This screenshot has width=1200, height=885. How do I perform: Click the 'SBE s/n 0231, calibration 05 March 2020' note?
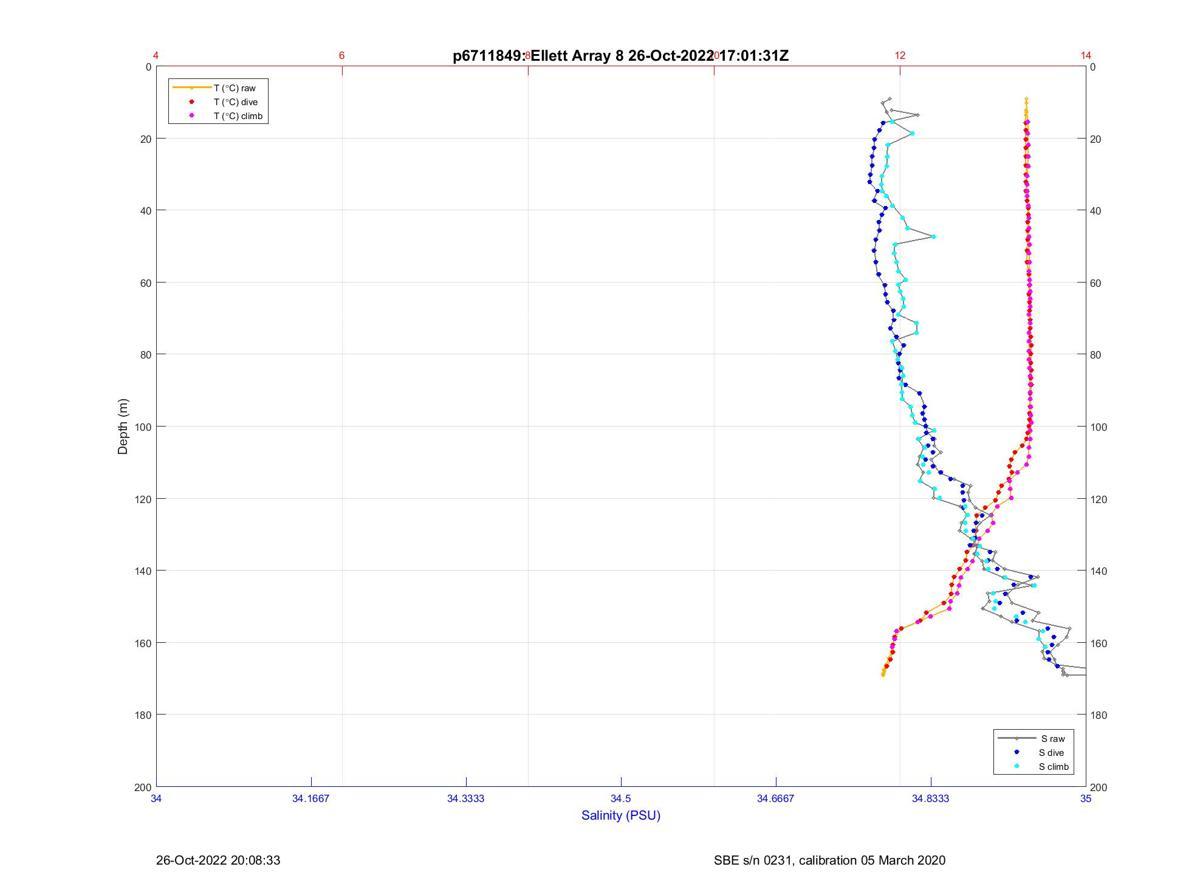tap(829, 860)
